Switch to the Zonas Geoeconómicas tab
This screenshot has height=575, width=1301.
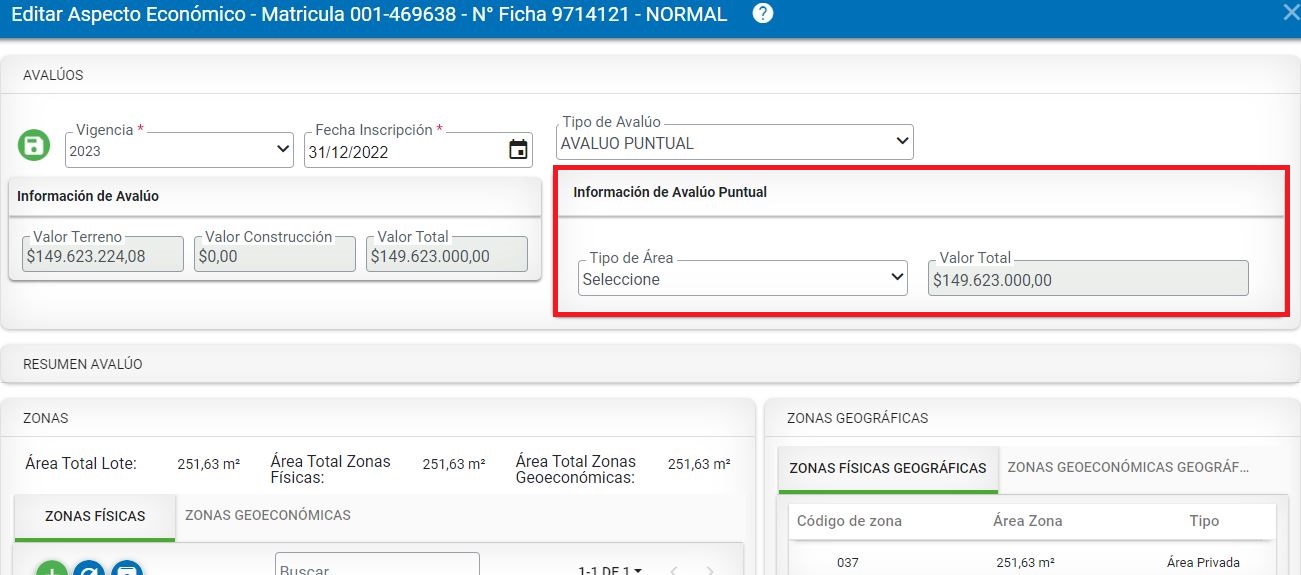click(x=267, y=516)
